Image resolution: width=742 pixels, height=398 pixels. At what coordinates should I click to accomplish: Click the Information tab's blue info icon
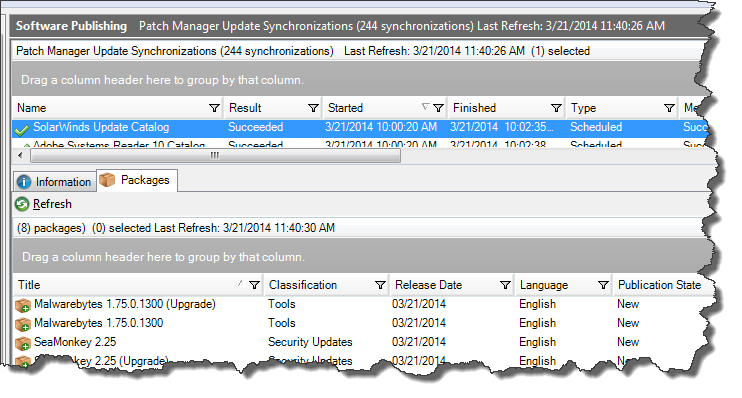(x=24, y=182)
